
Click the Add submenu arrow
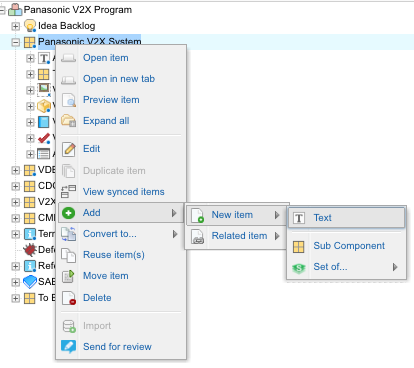tap(174, 213)
